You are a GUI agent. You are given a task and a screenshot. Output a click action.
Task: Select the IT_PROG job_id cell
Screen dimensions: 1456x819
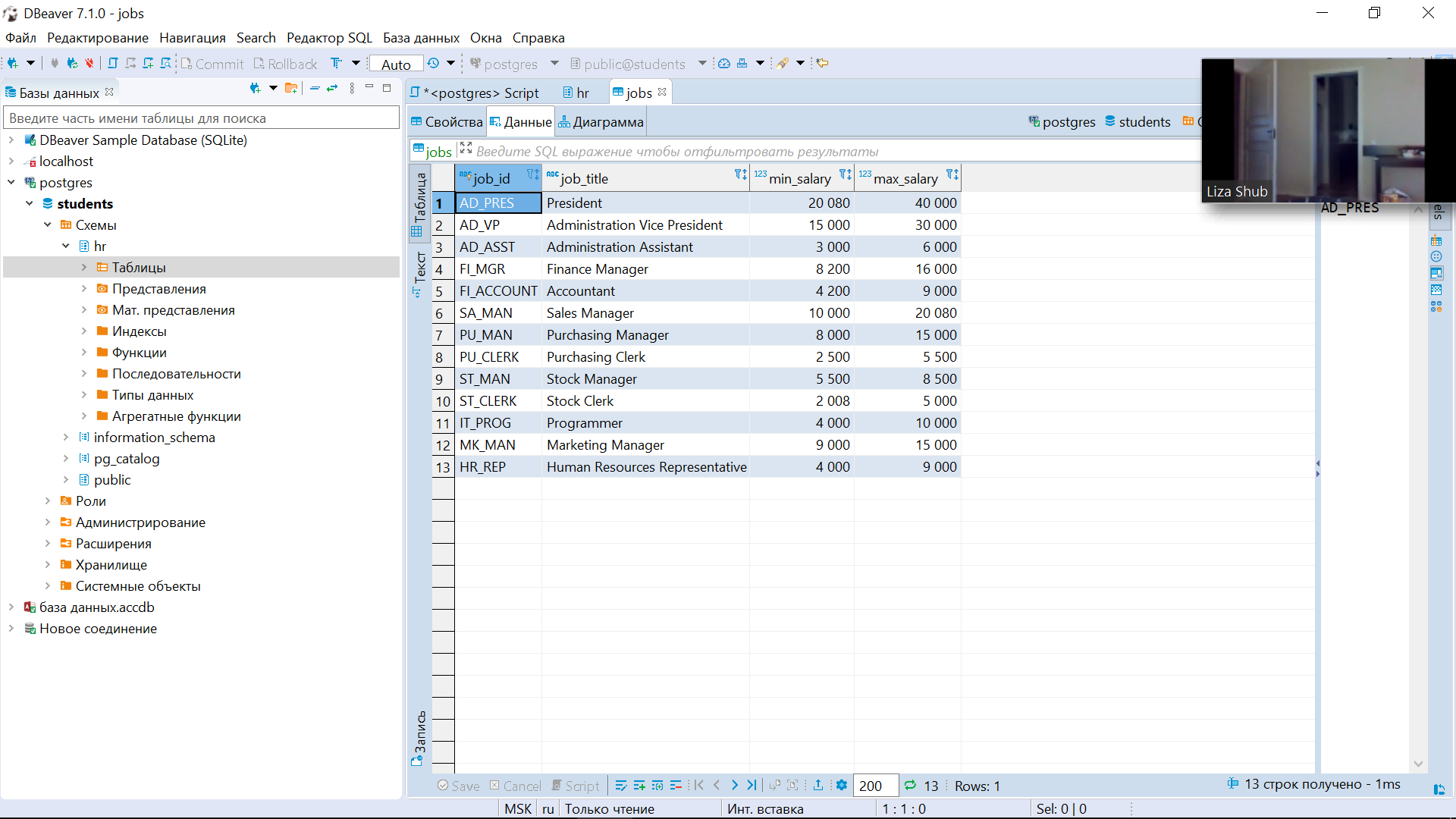coord(498,422)
